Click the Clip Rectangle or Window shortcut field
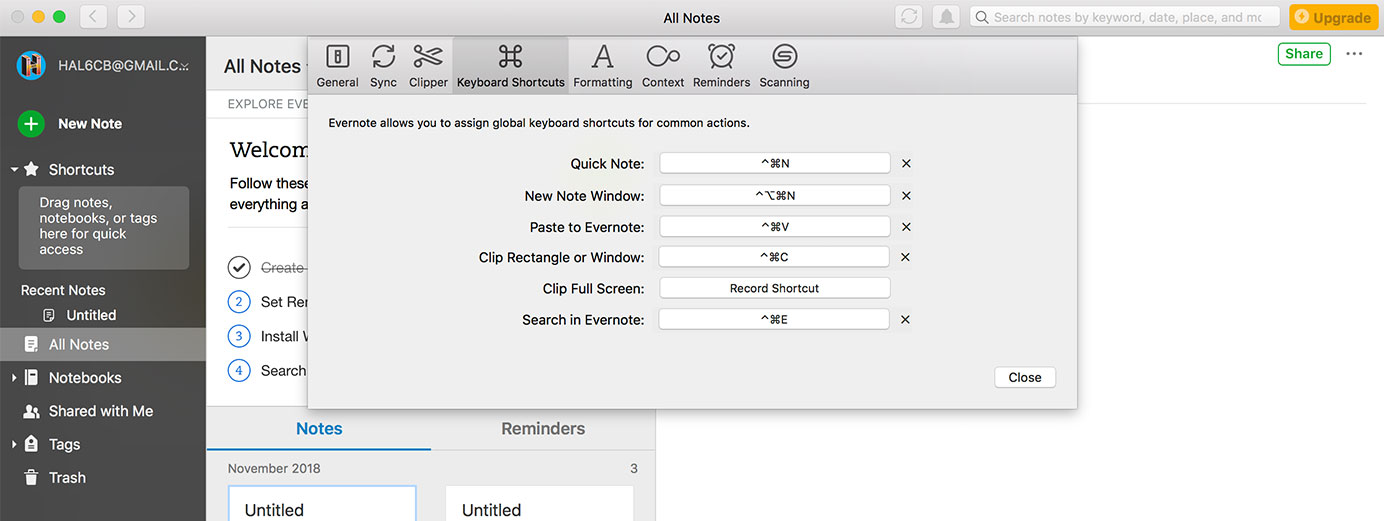 [x=774, y=257]
